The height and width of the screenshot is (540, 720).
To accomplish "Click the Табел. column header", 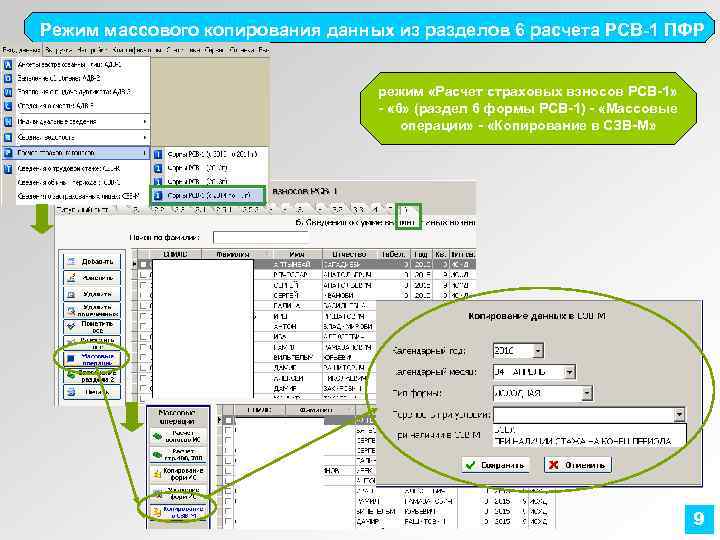I will 394,254.
